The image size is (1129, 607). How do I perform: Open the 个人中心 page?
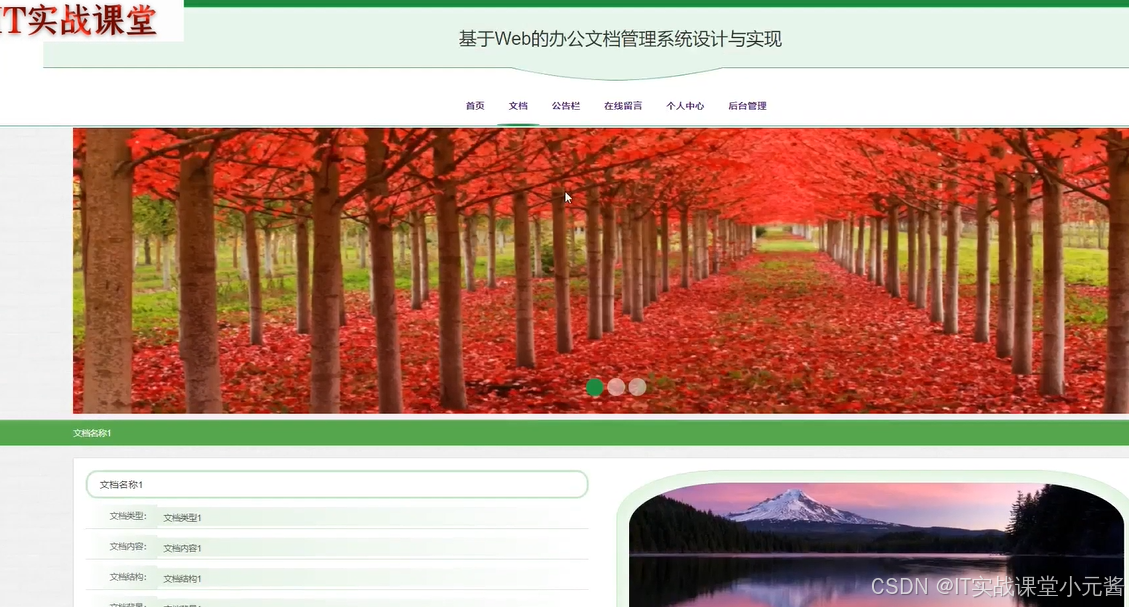click(687, 105)
